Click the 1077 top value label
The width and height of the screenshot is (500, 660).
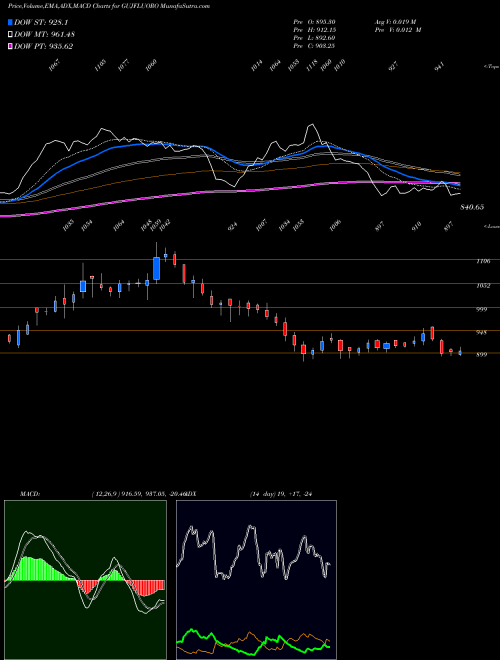click(x=123, y=65)
